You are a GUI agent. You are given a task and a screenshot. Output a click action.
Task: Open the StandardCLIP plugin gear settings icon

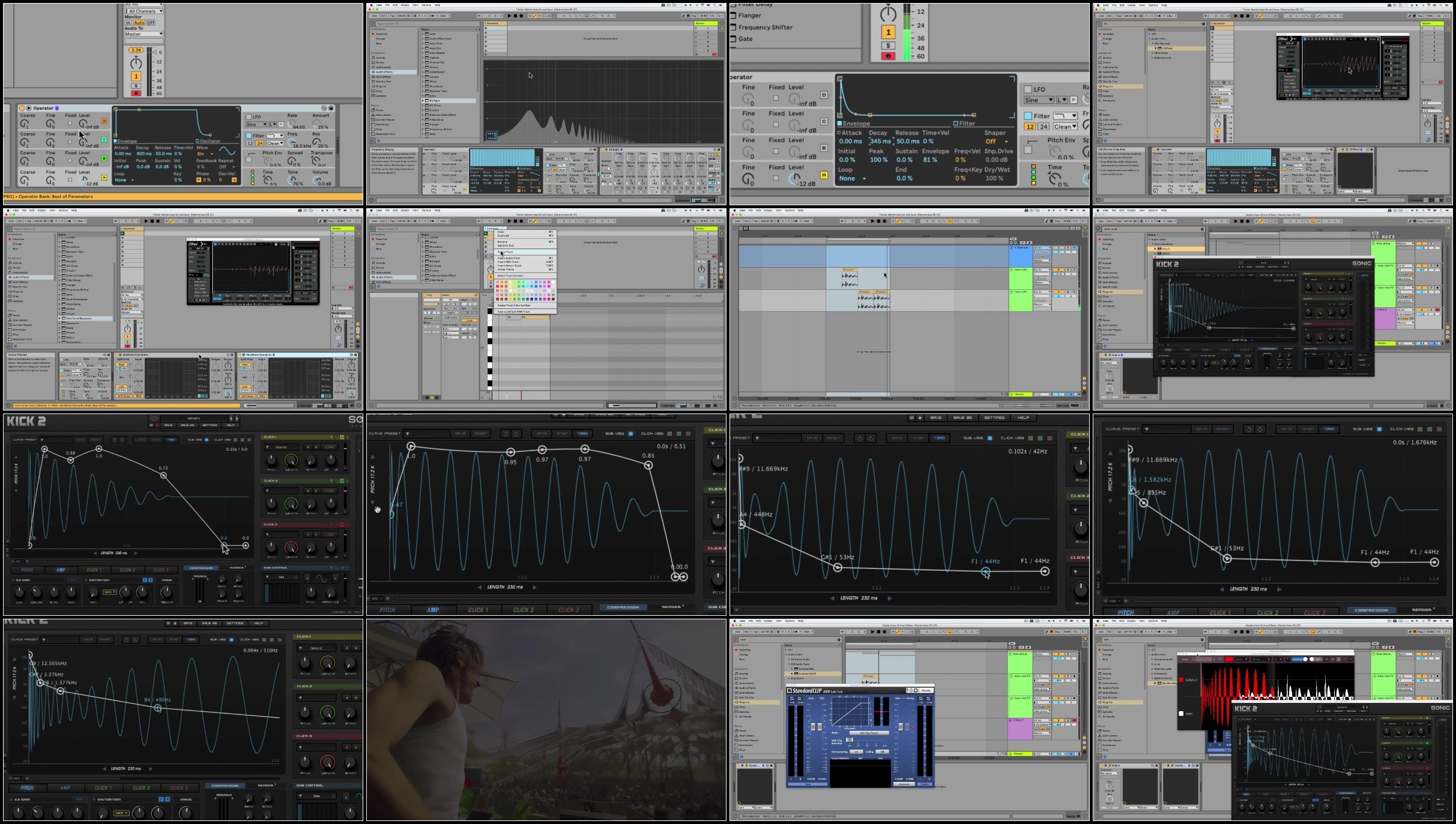(x=916, y=691)
